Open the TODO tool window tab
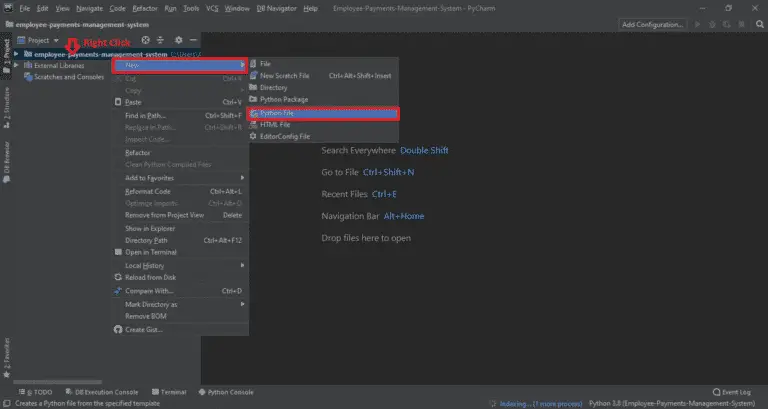The image size is (768, 409). pos(35,392)
